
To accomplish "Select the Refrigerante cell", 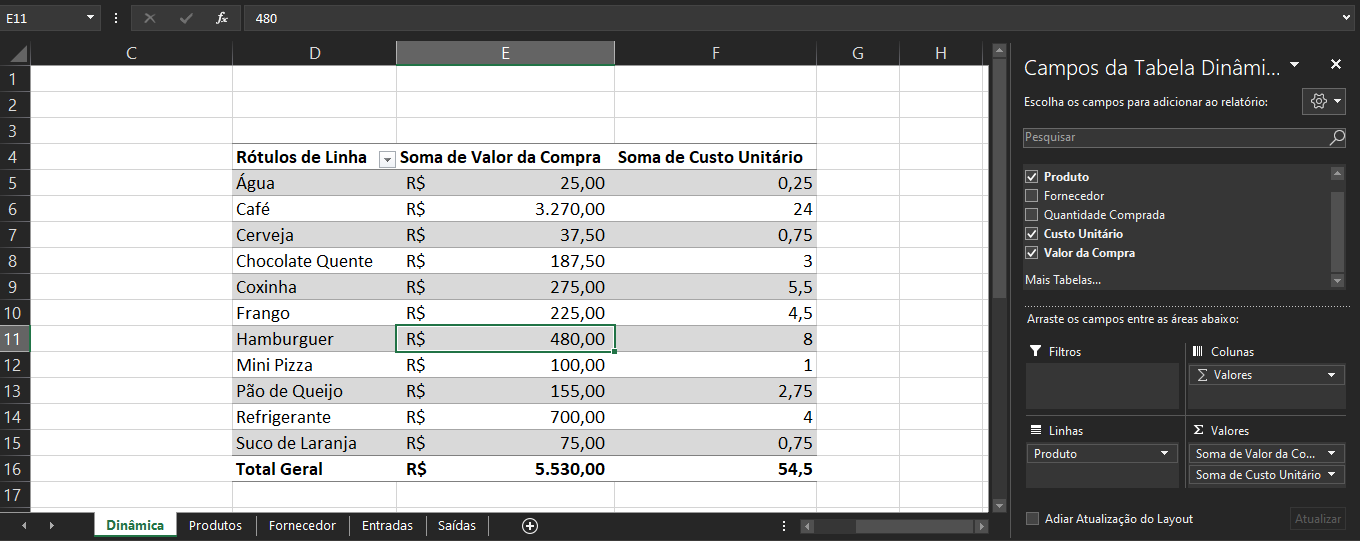I will [x=314, y=417].
